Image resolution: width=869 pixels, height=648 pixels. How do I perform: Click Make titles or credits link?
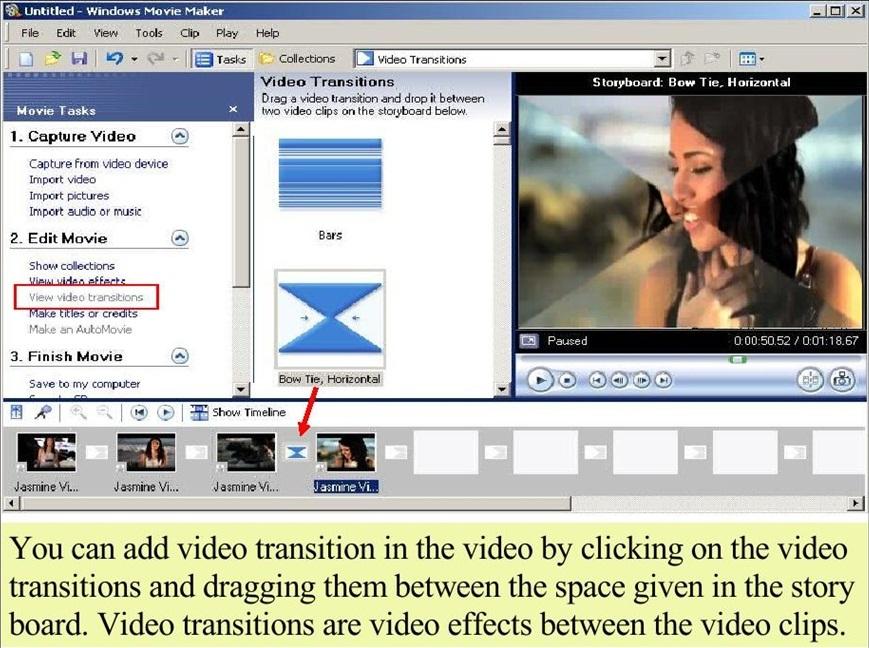pos(83,313)
